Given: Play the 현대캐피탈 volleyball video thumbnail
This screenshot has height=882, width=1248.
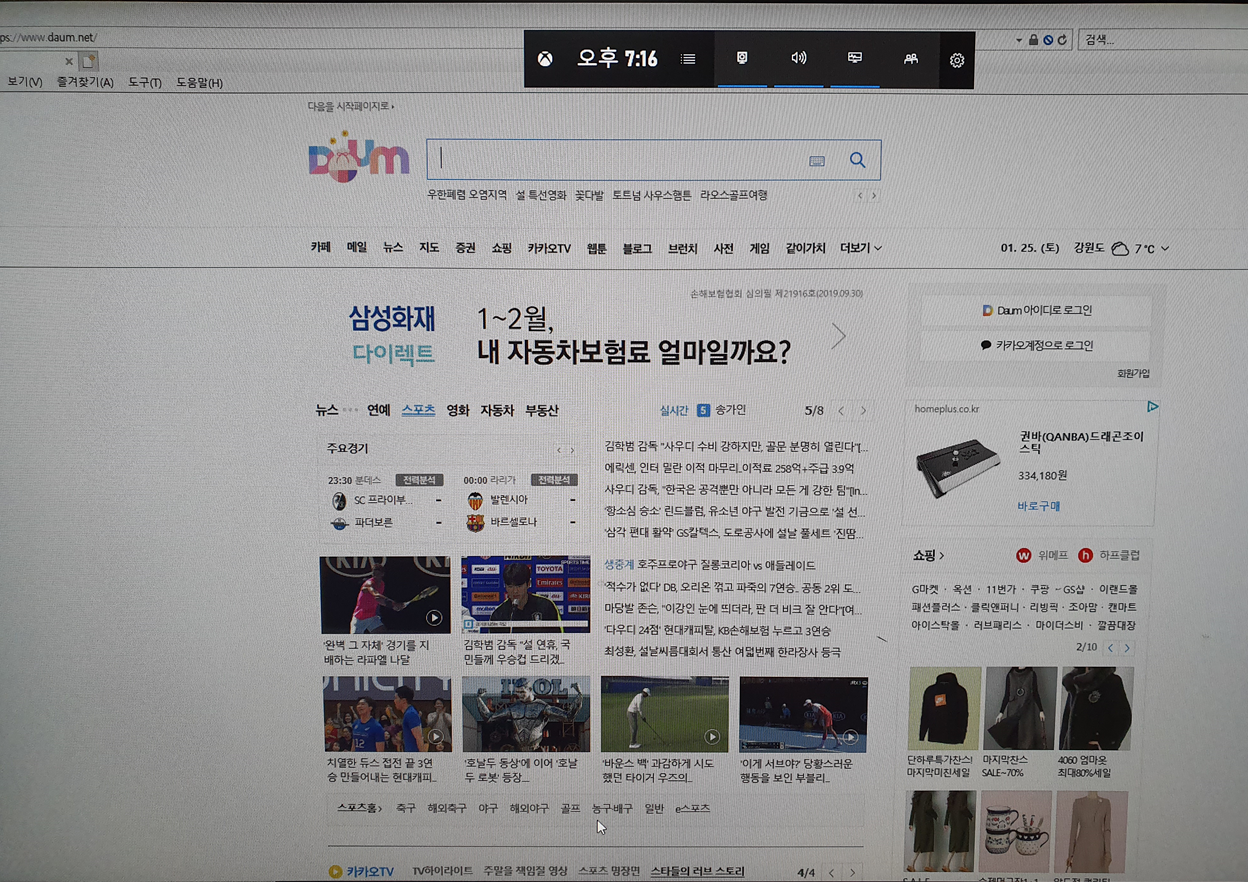Looking at the screenshot, I should [387, 714].
